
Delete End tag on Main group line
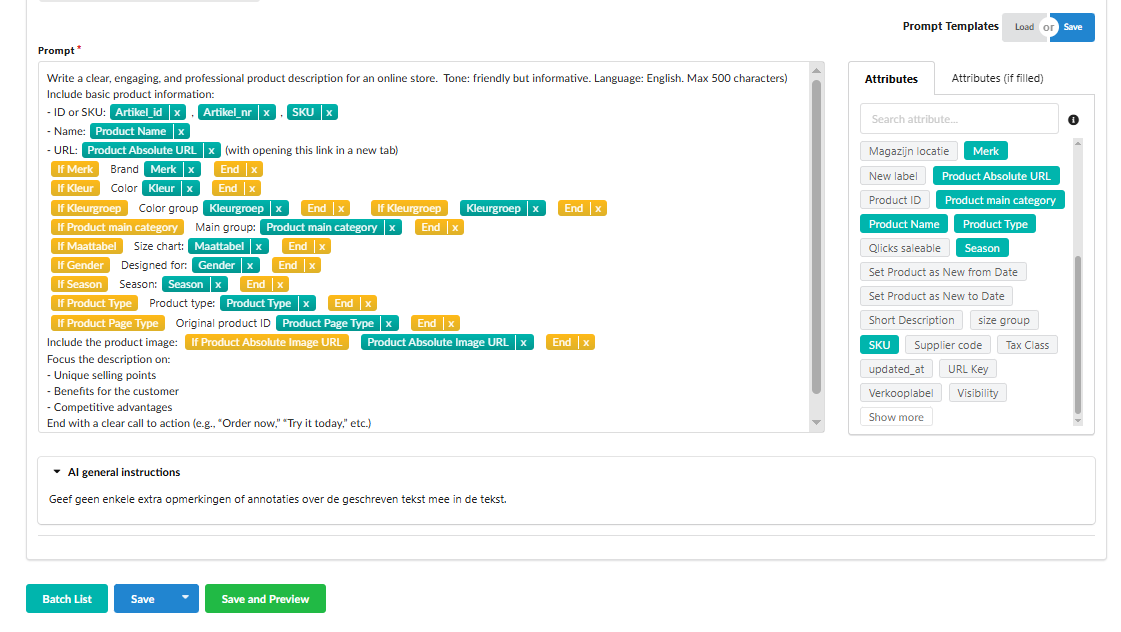(x=455, y=227)
